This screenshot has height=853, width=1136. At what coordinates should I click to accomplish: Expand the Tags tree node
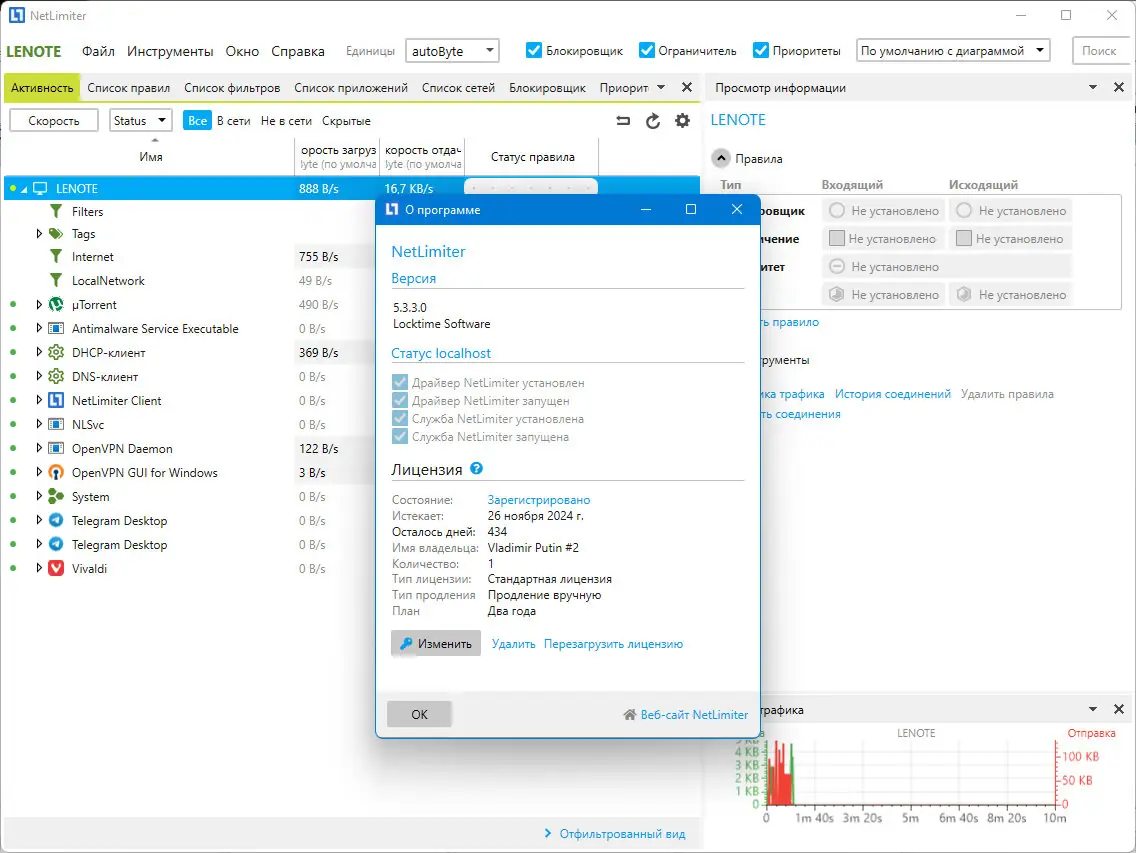coord(39,233)
